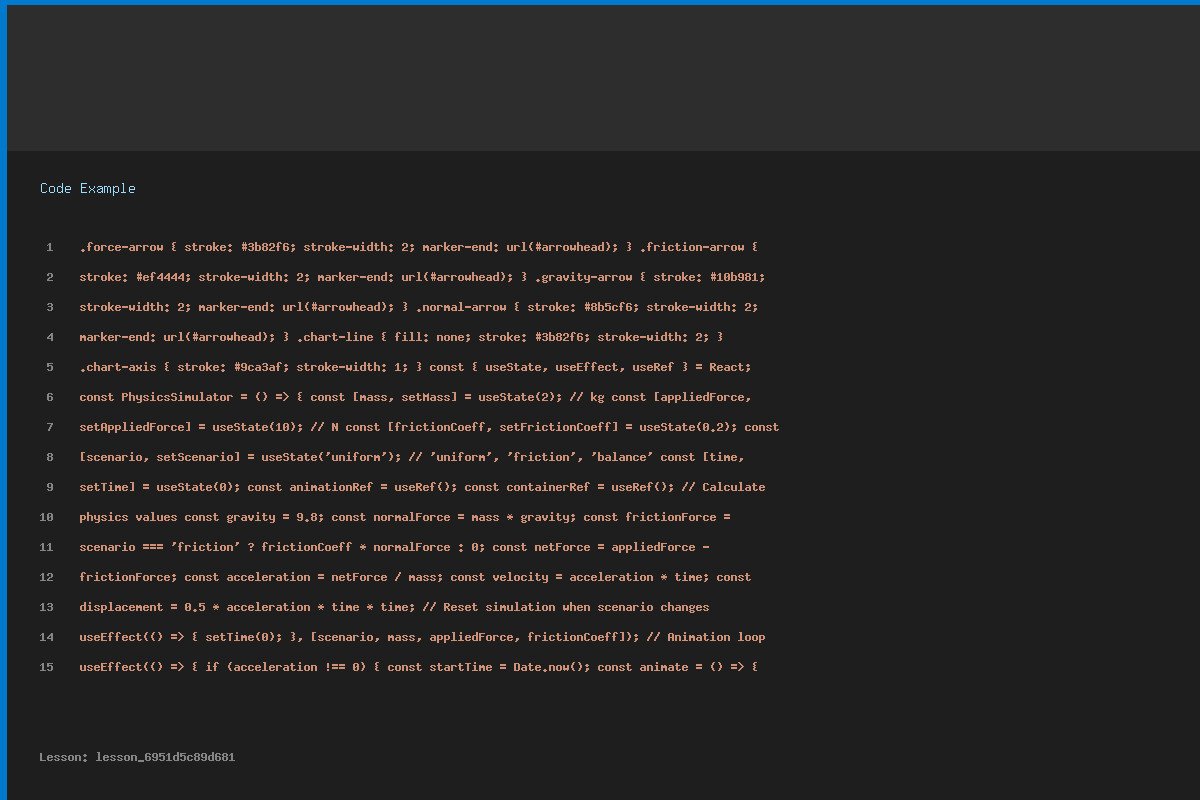
Task: Select line number 10 in the gutter
Action: click(47, 517)
